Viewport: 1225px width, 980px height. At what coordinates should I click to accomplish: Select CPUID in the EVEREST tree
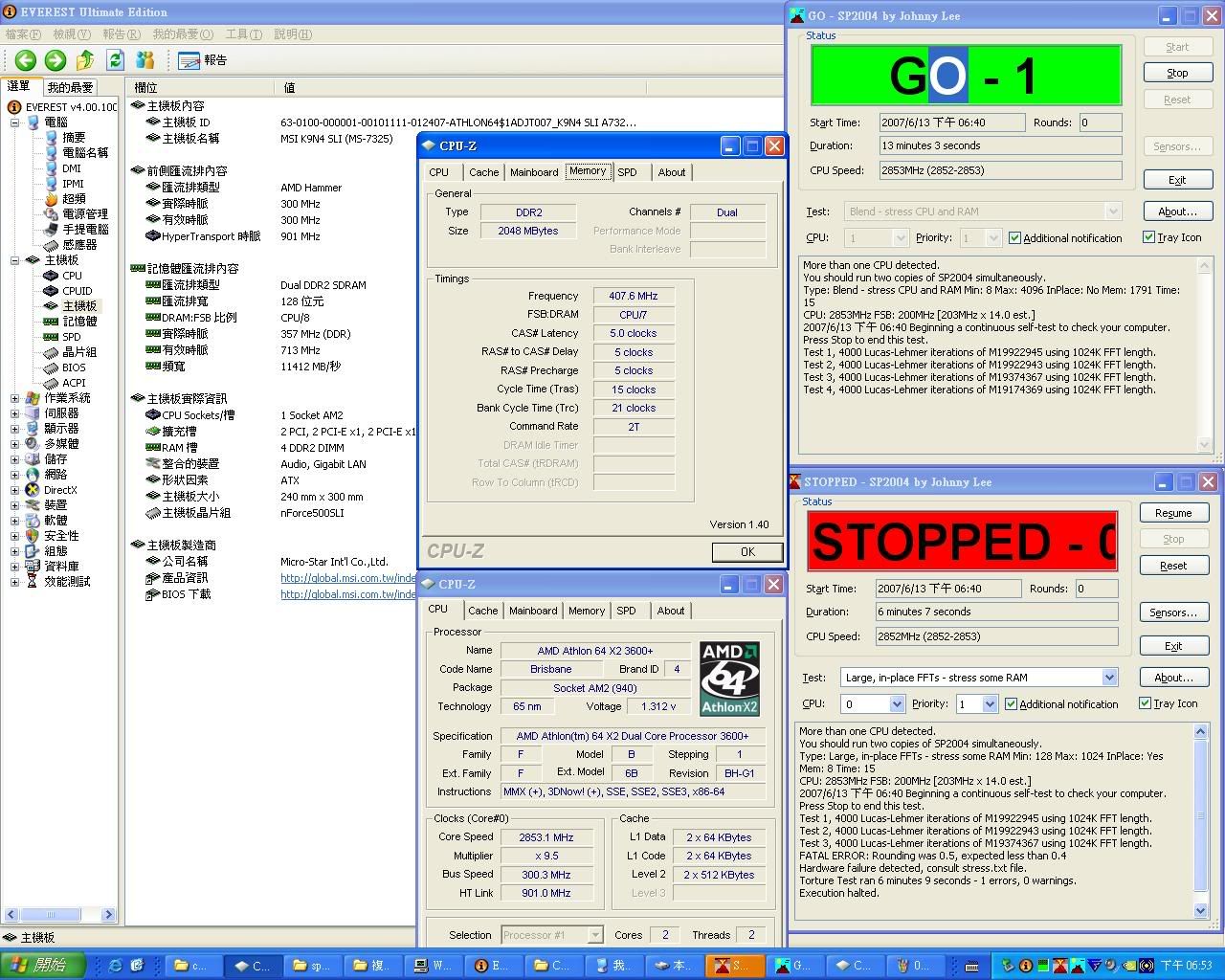78,291
